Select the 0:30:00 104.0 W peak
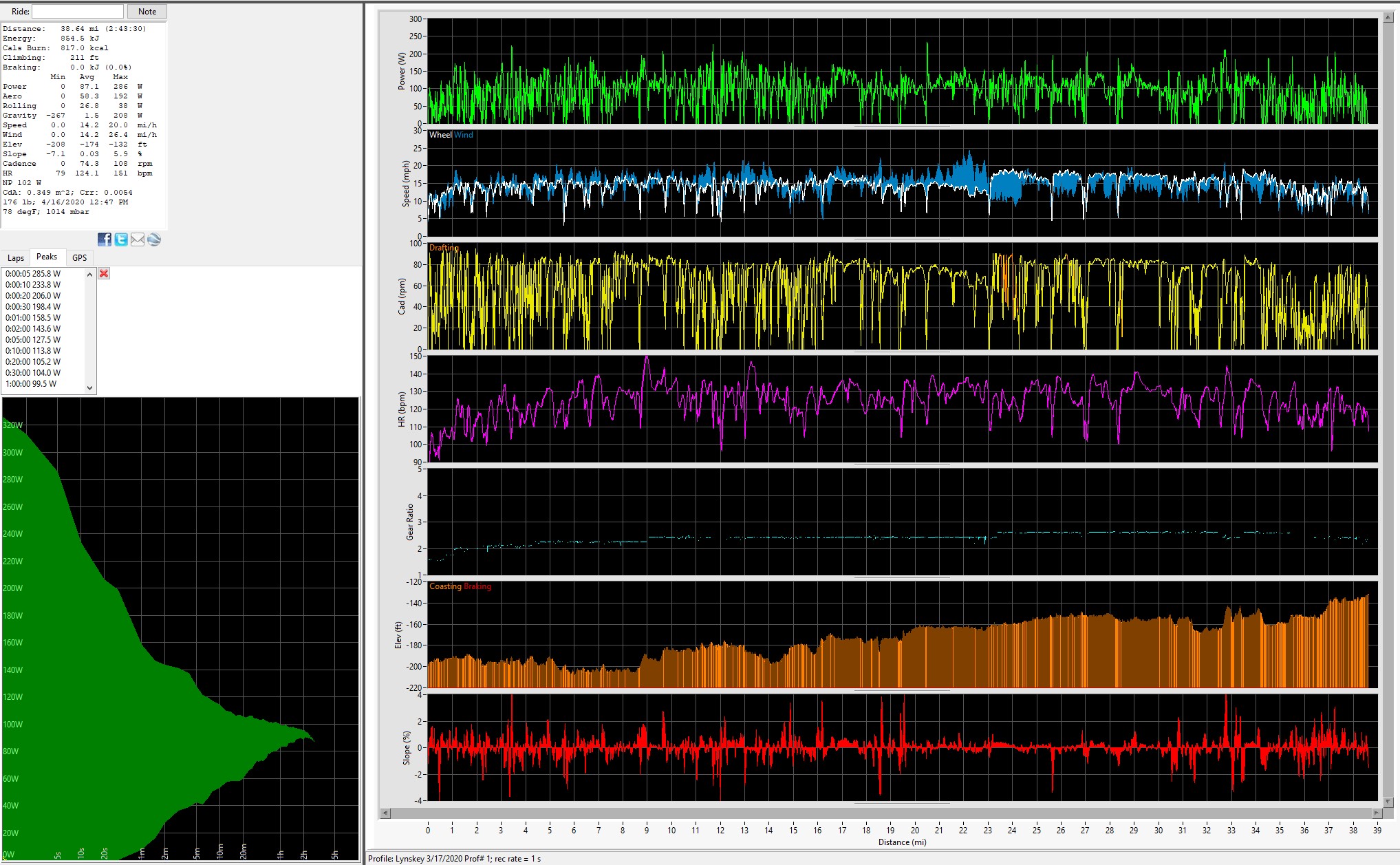 (x=33, y=373)
